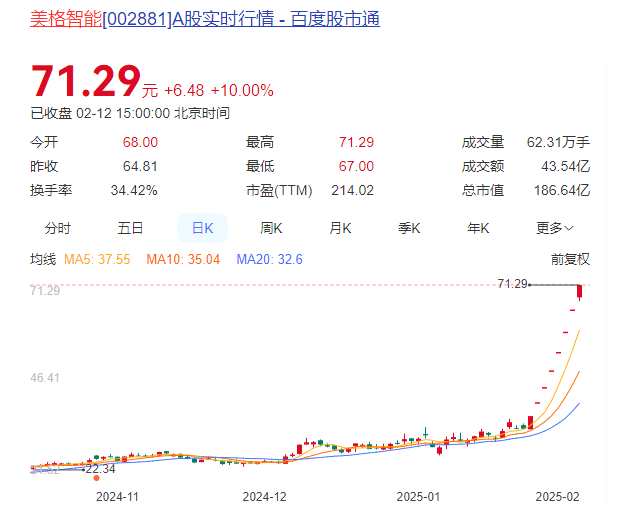Click the MA20: 32.6 indicator label
Screen dimensions: 618x508
point(270,259)
